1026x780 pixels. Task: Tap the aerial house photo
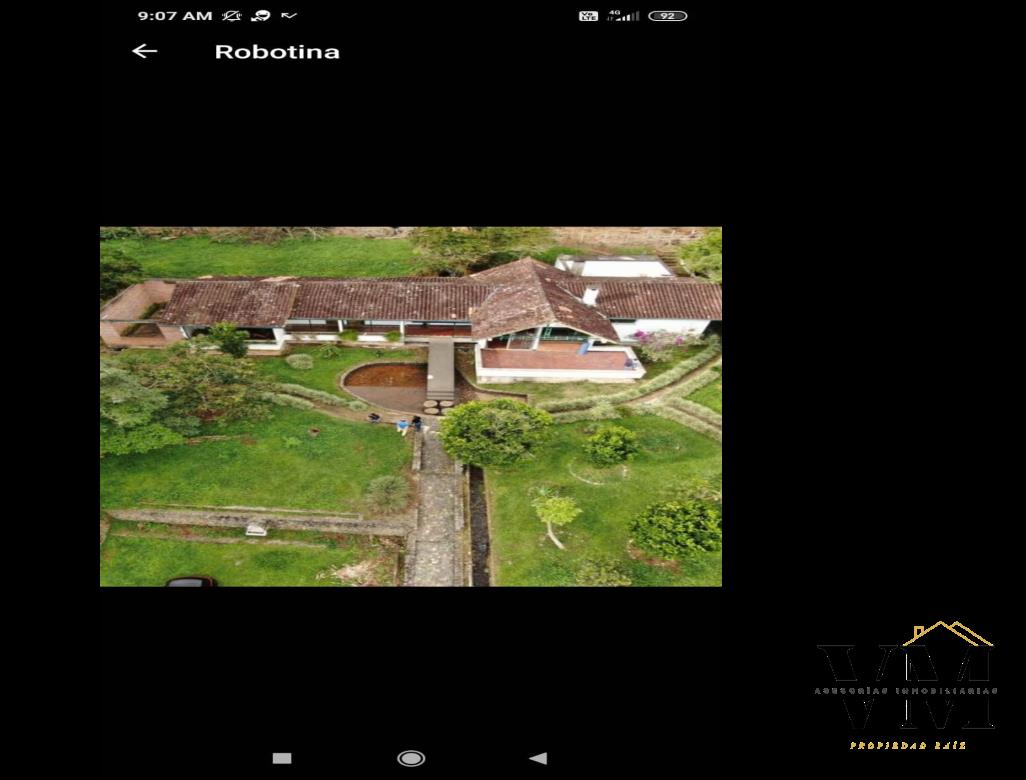[x=410, y=405]
